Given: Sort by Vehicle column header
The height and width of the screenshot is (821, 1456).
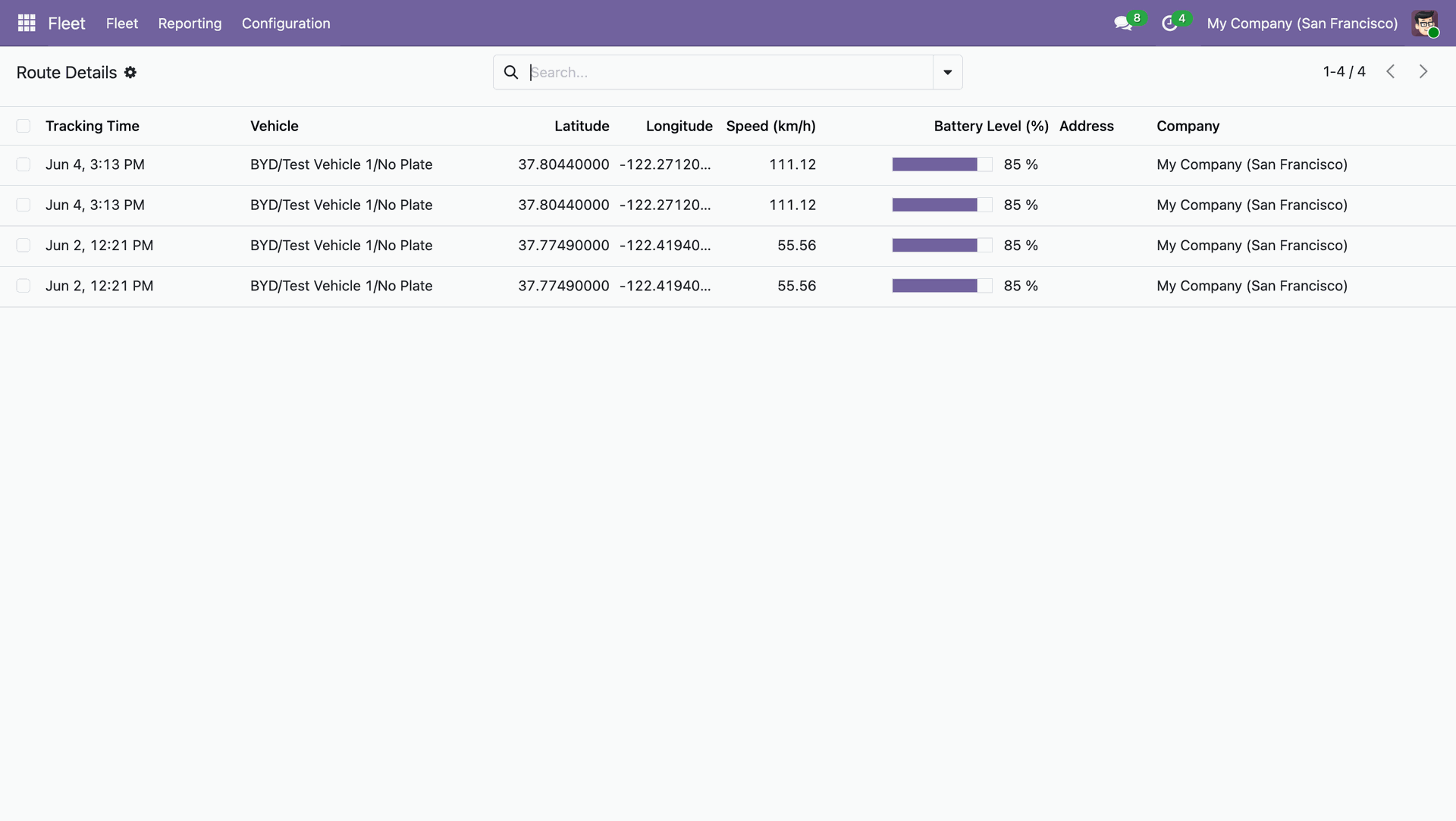Looking at the screenshot, I should pyautogui.click(x=275, y=126).
